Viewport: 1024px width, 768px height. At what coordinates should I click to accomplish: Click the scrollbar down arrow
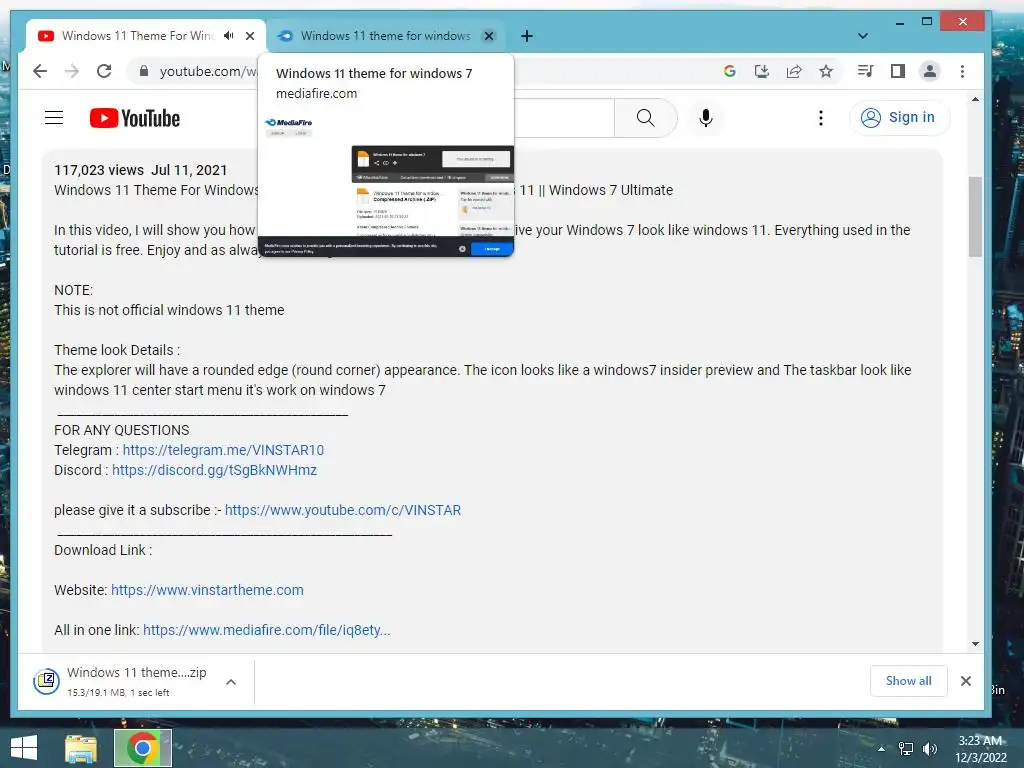975,644
